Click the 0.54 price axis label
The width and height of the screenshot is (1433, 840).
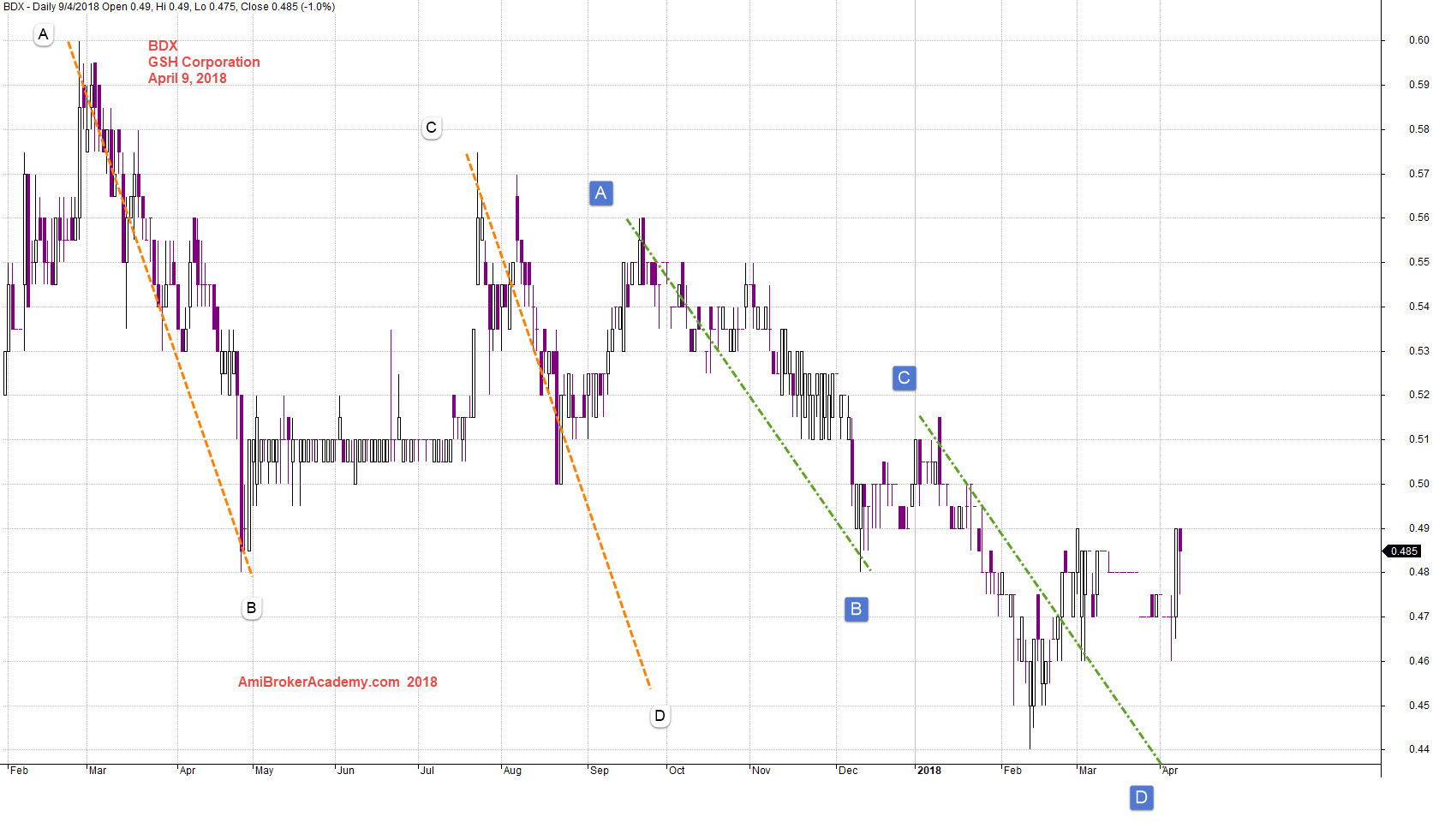coord(1418,307)
